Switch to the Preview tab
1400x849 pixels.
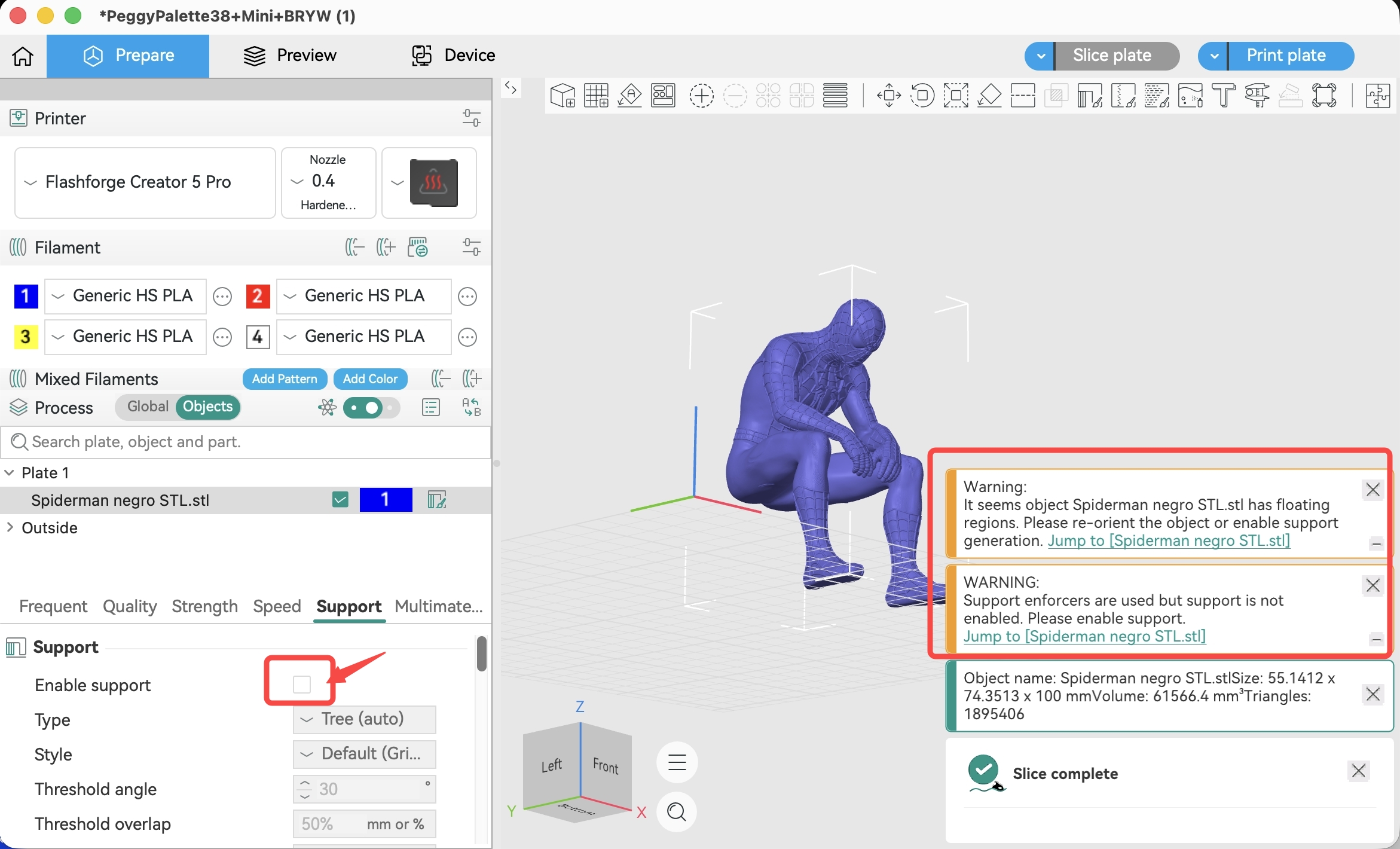coord(290,56)
